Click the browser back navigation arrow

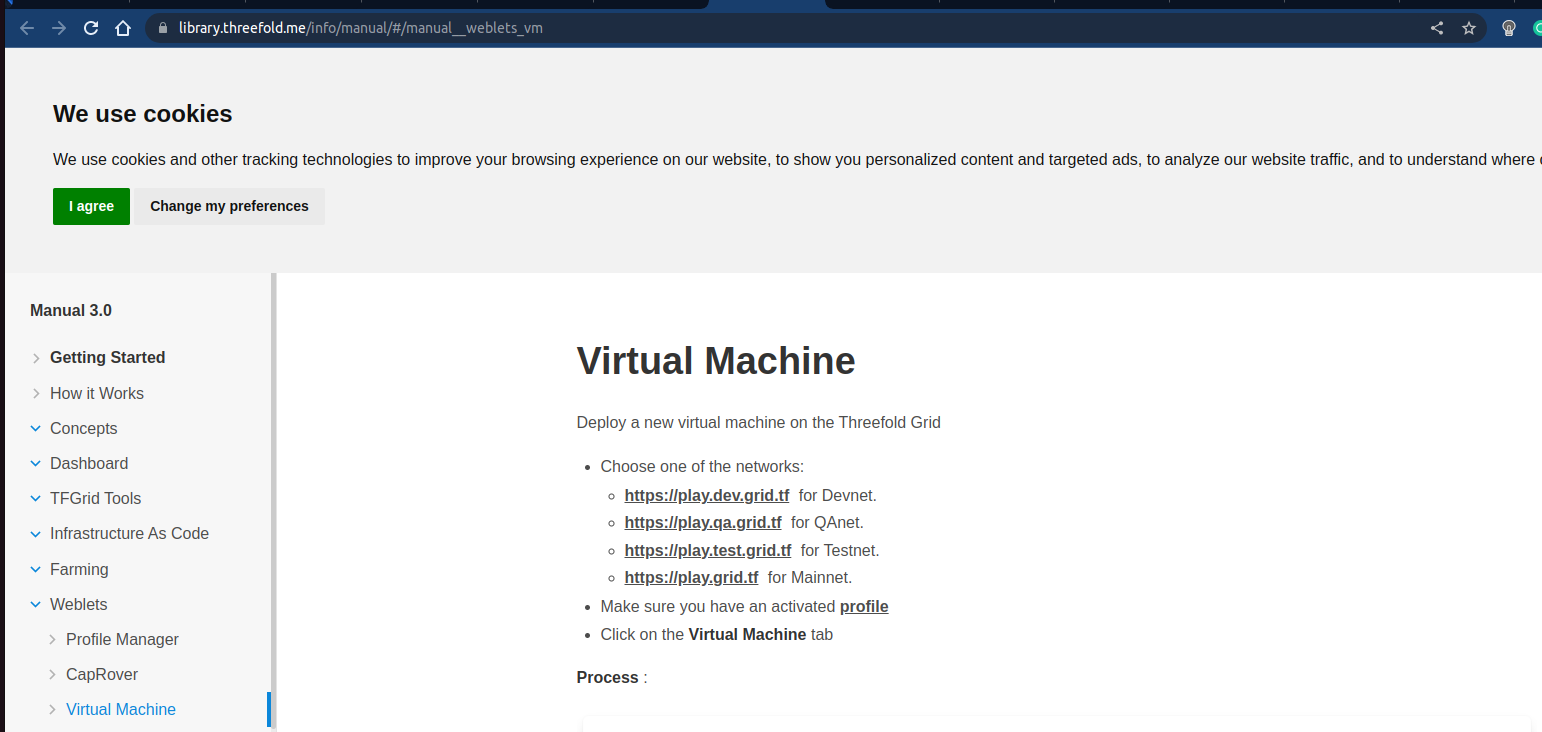[x=26, y=28]
